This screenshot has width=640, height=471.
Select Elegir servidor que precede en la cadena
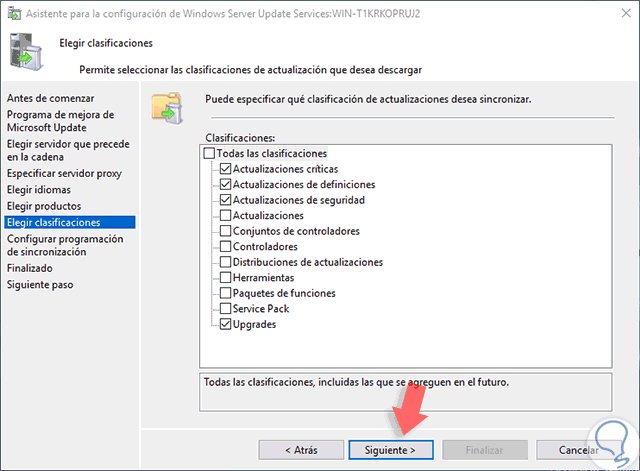(68, 151)
